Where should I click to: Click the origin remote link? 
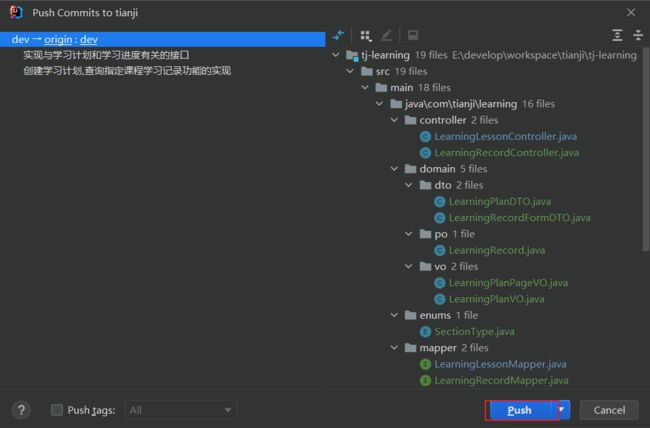[58, 39]
